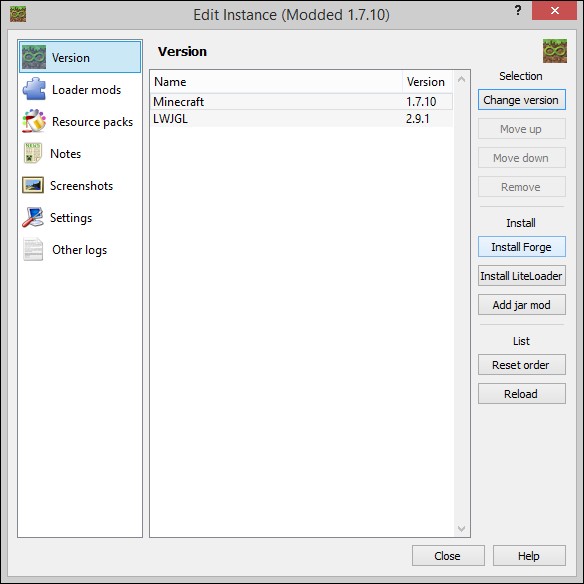Open Resource packs via paint bucket icon

pyautogui.click(x=34, y=121)
